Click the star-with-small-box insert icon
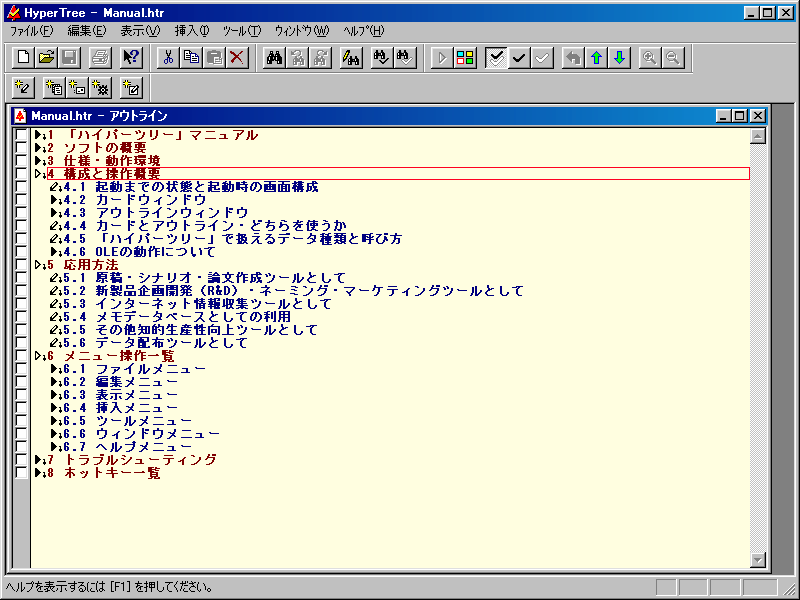Viewport: 800px width, 600px height. [x=78, y=88]
